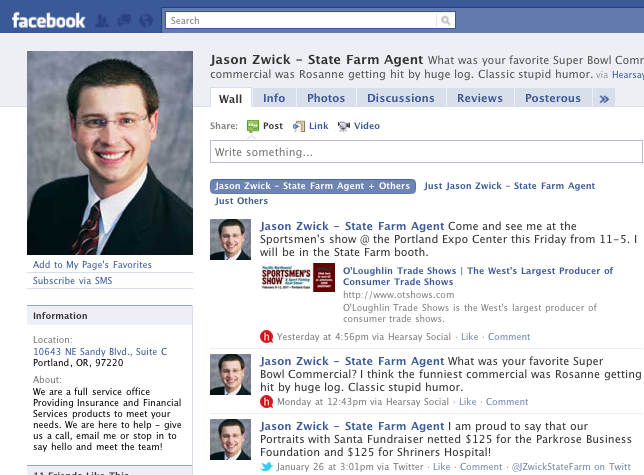This screenshot has height=475, width=644.
Task: Click the Hearsay Social icon on Sportsmen's post
Action: point(267,337)
